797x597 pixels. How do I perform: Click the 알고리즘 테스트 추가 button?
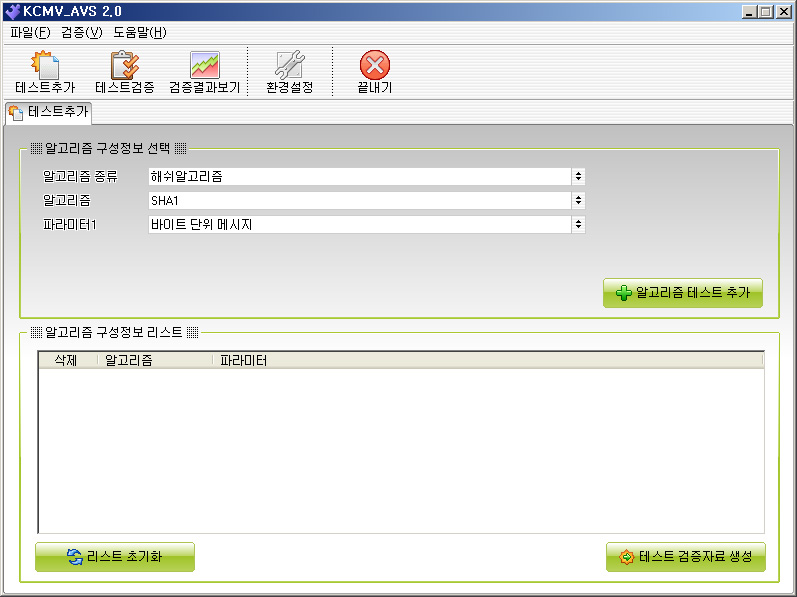tap(683, 293)
